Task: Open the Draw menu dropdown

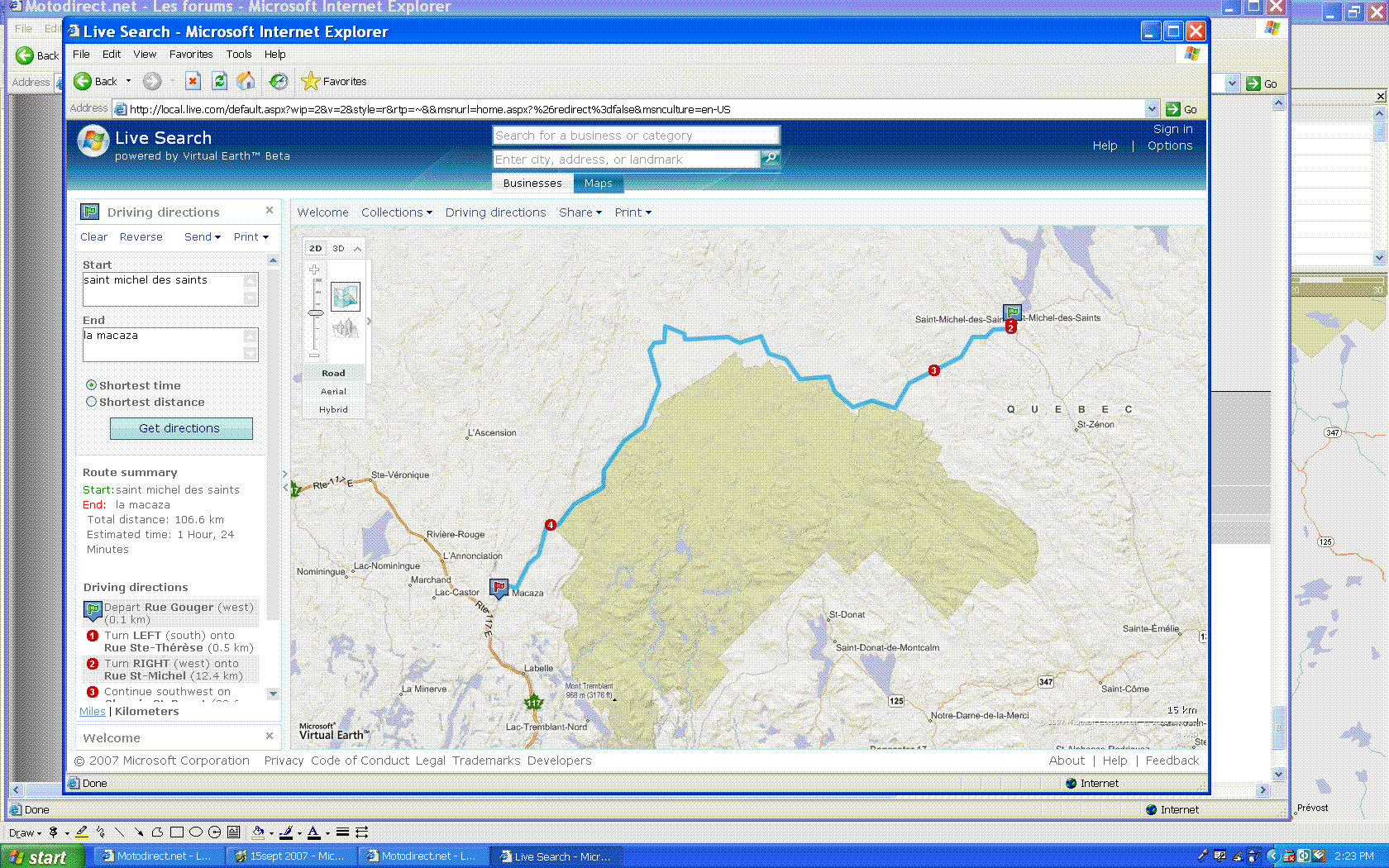Action: point(25,832)
